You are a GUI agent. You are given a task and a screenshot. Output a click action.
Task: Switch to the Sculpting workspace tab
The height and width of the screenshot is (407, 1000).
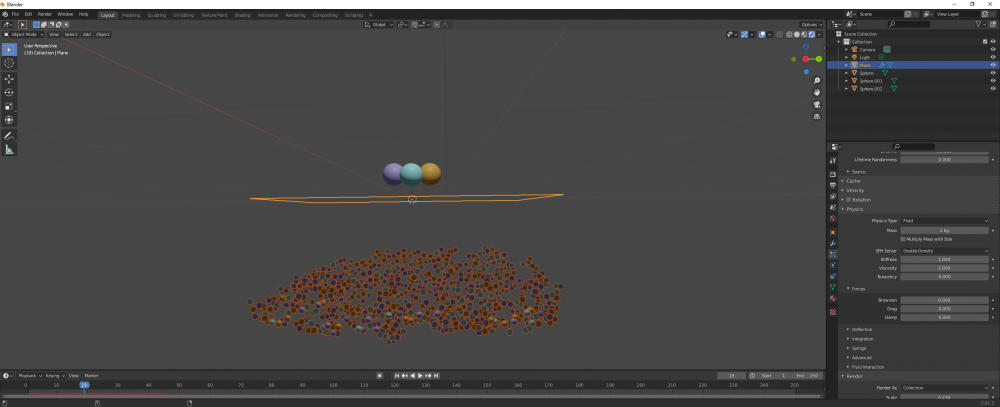(157, 15)
